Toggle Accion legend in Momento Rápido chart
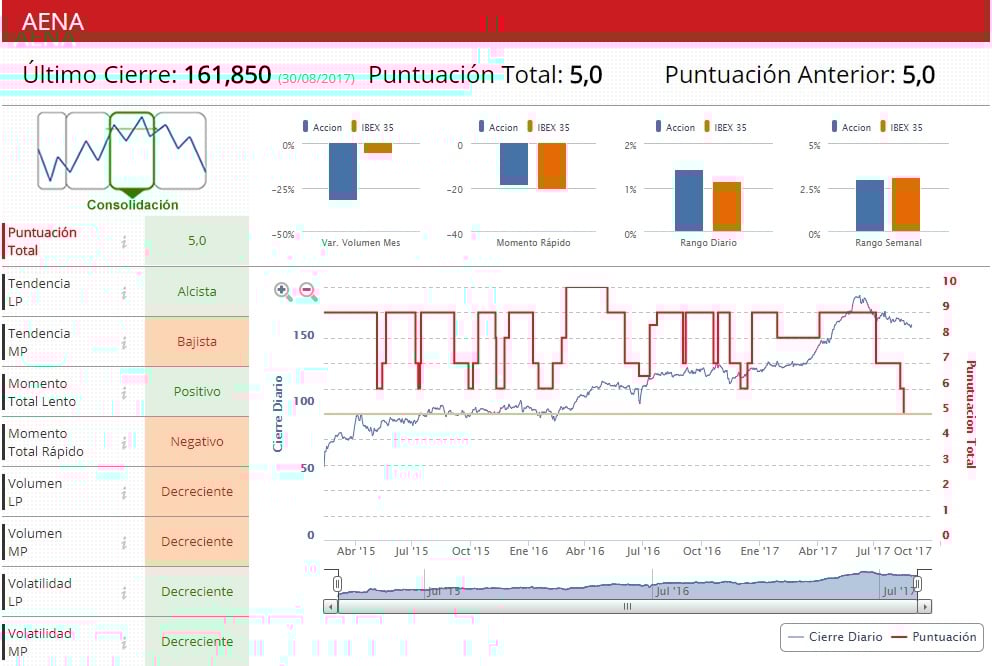The width and height of the screenshot is (996, 666). [x=498, y=127]
